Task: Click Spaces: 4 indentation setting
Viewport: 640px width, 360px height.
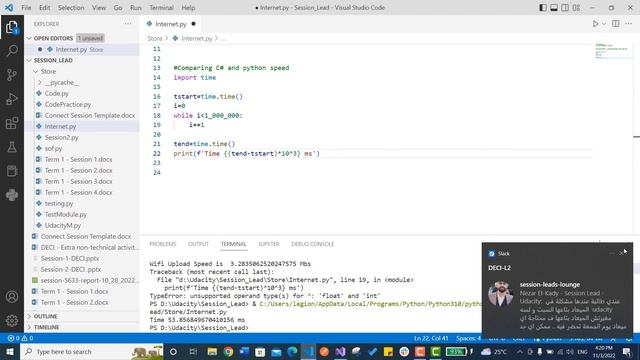Action: [x=469, y=338]
